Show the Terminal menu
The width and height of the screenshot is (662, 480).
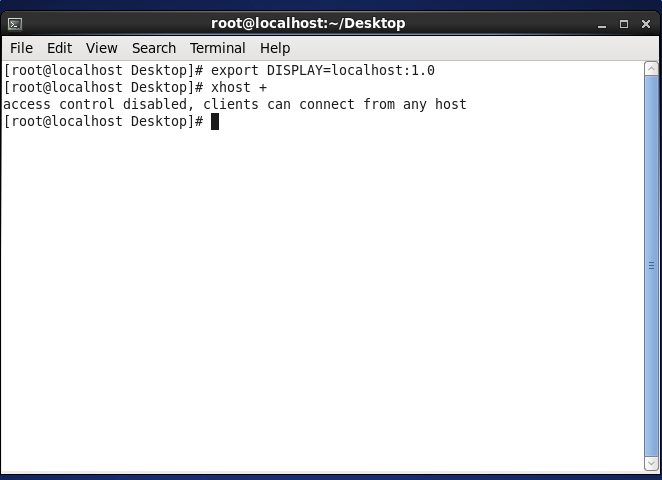pos(217,48)
